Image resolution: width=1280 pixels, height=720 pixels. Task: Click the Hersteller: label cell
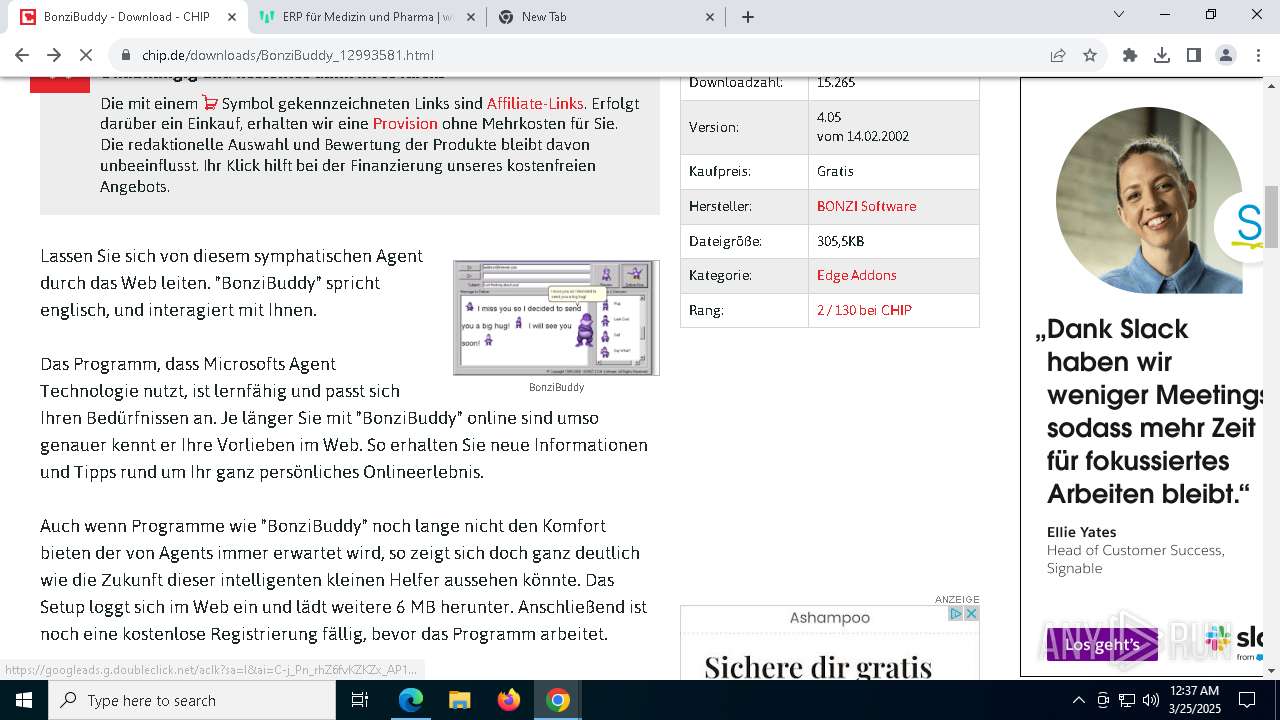tap(744, 206)
